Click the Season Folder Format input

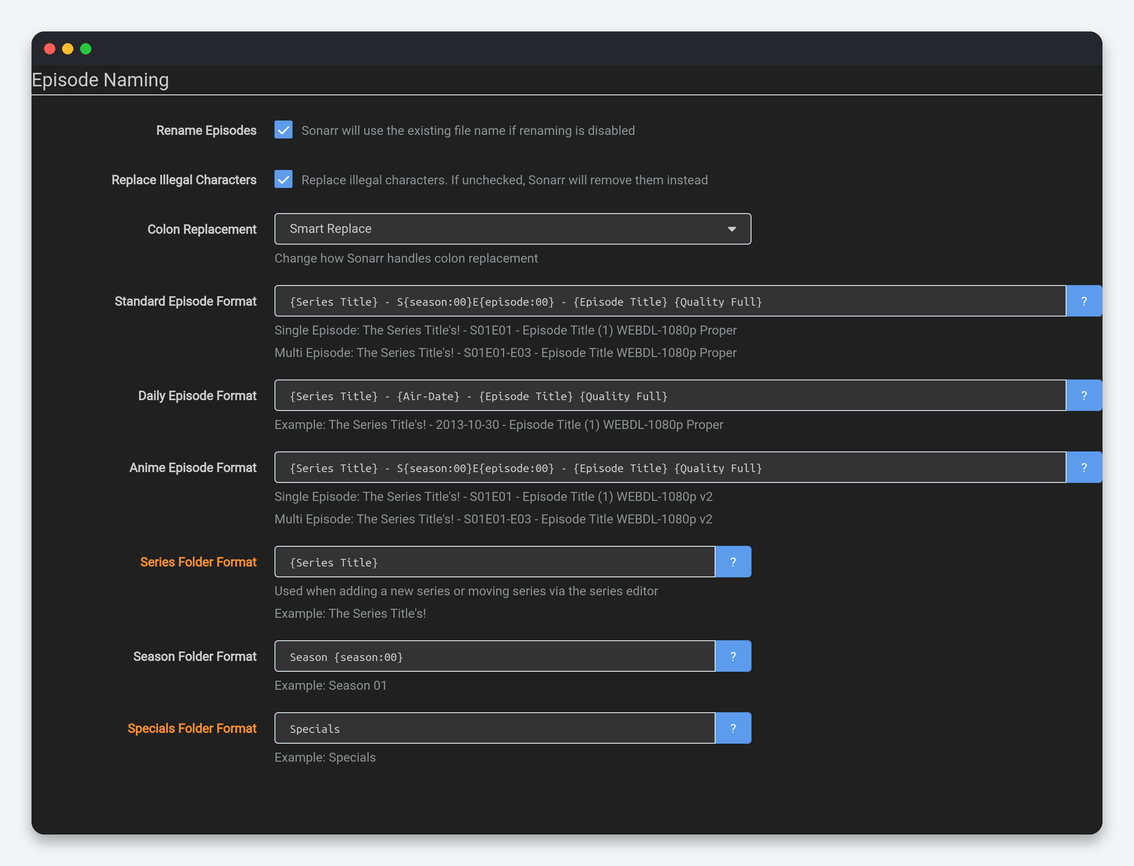495,656
